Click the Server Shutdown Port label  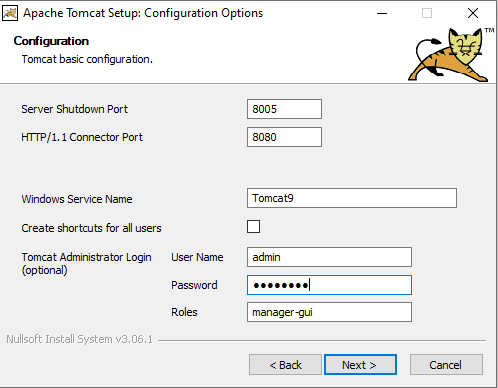pos(74,109)
